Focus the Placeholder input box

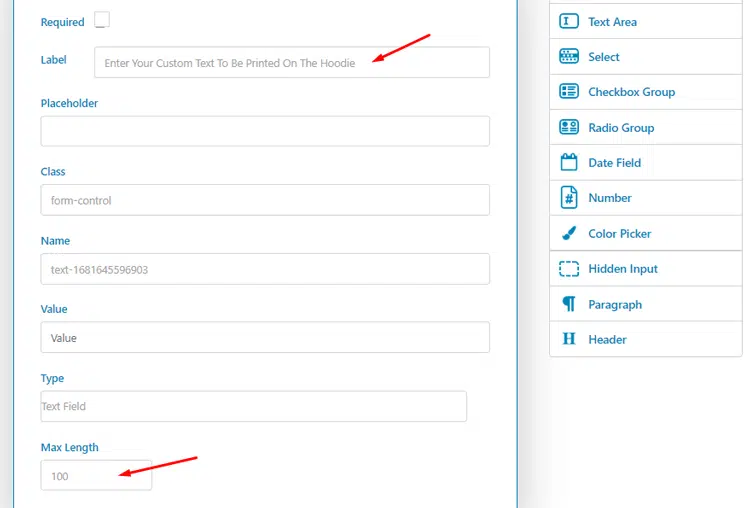click(265, 131)
